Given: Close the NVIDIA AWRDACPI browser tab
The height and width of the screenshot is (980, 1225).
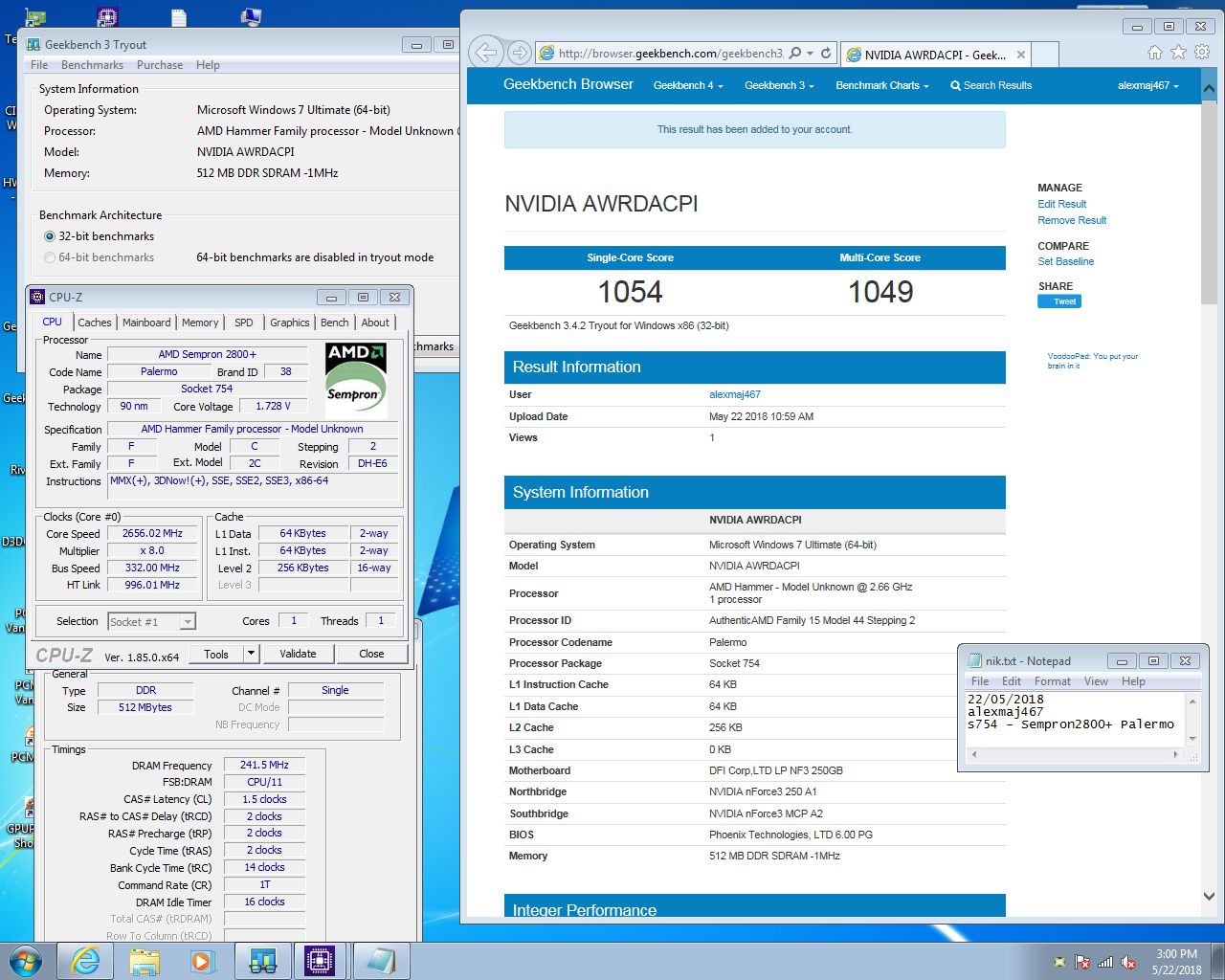Looking at the screenshot, I should pos(1021,55).
